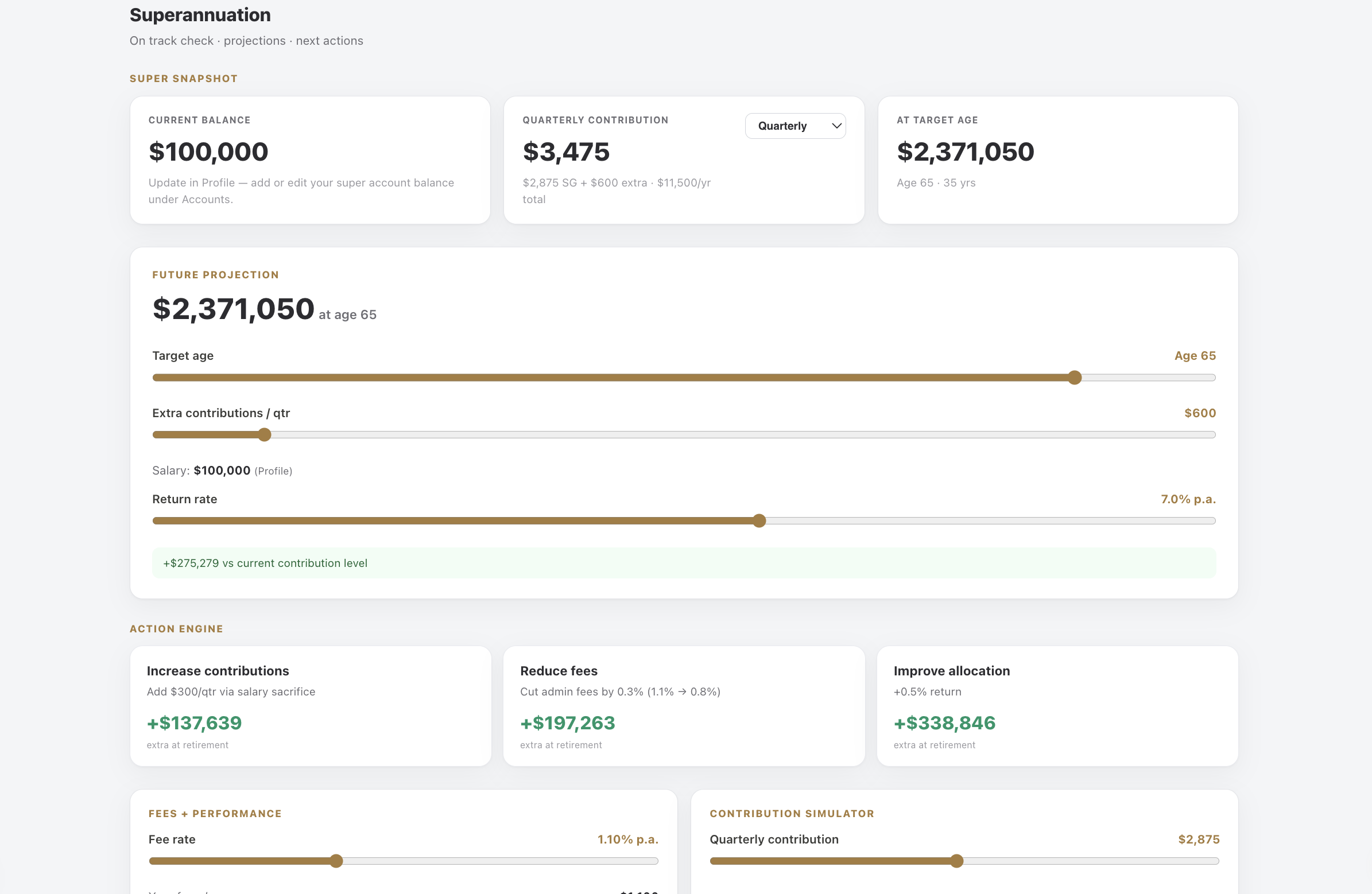
Task: Click the $2,371,050 future projection figure
Action: [233, 309]
